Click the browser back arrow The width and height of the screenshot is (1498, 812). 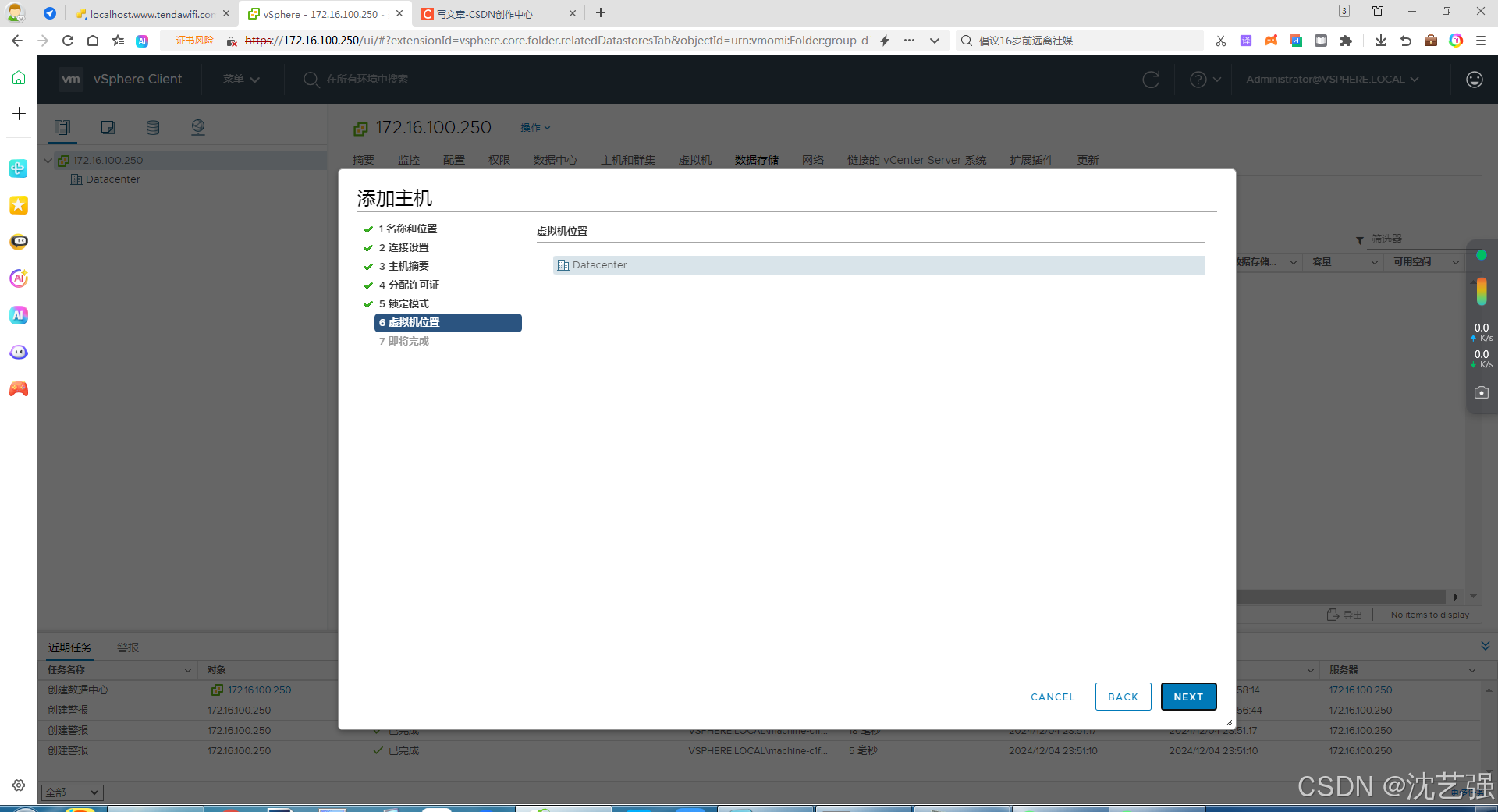(x=17, y=41)
